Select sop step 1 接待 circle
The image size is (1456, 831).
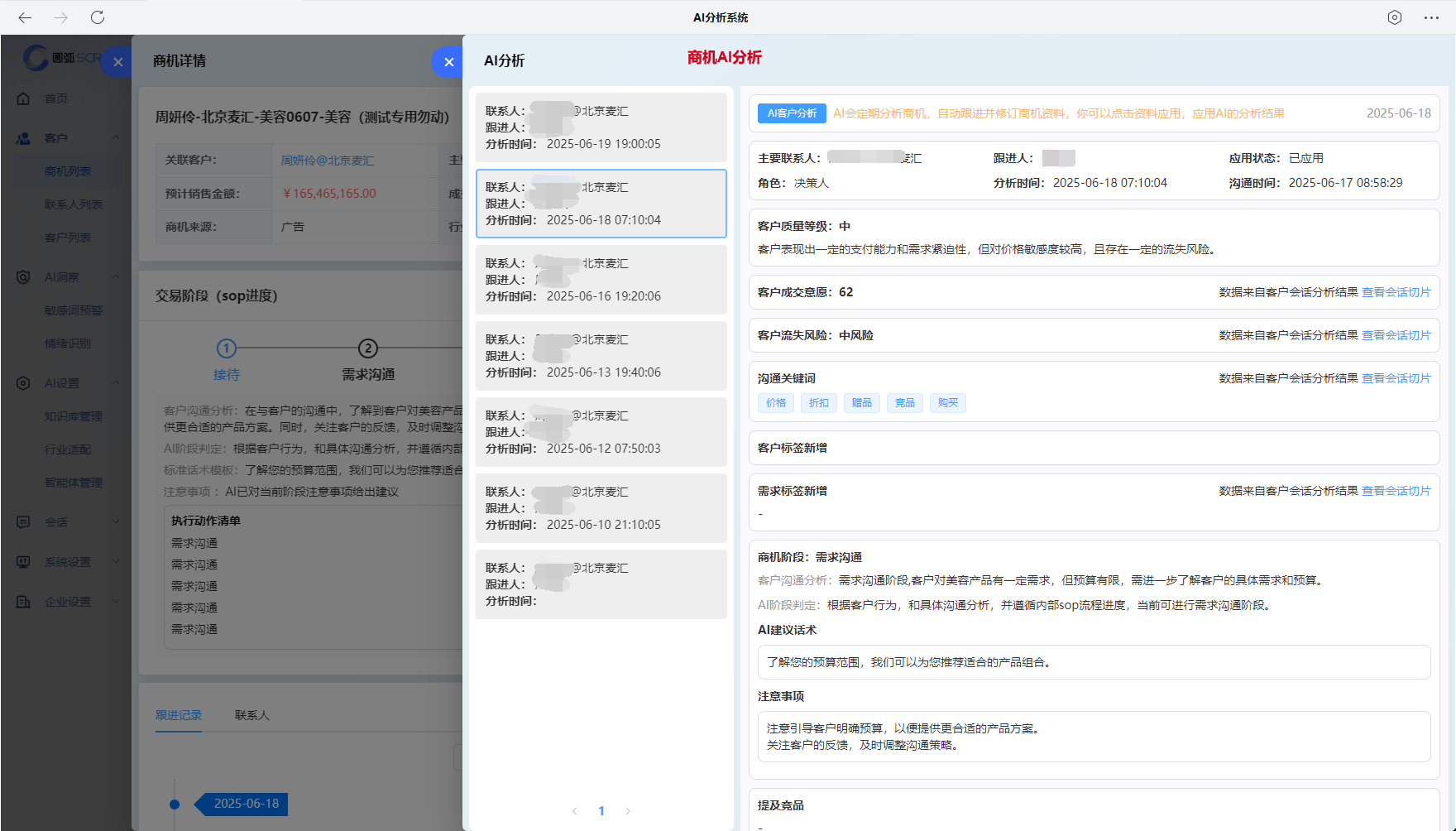click(227, 348)
